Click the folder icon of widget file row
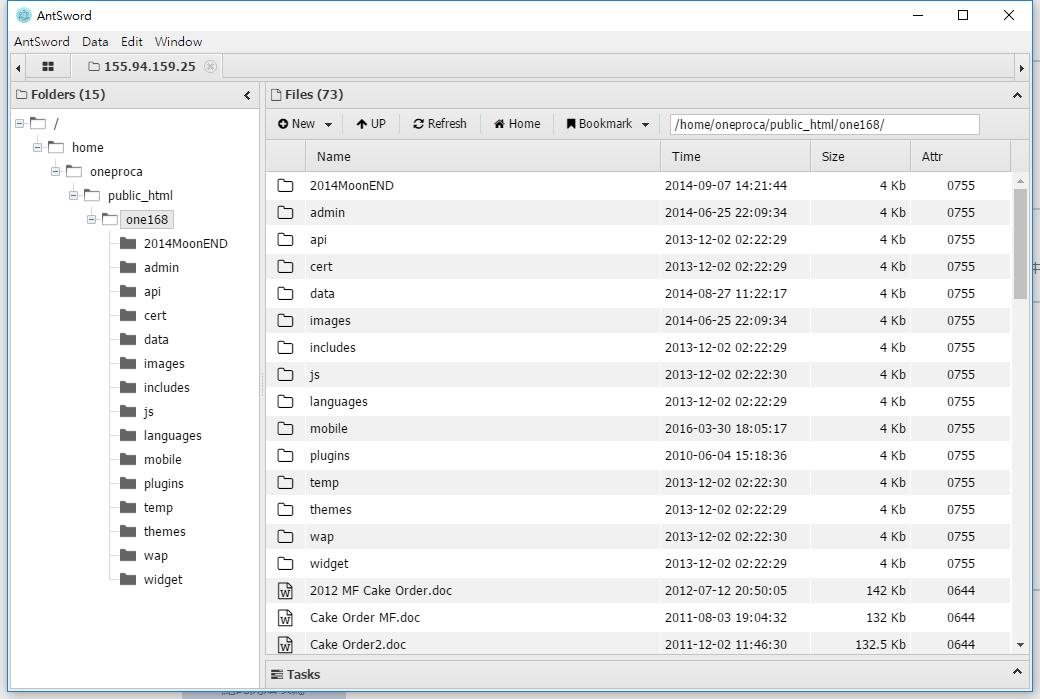The image size is (1040, 699). (285, 564)
